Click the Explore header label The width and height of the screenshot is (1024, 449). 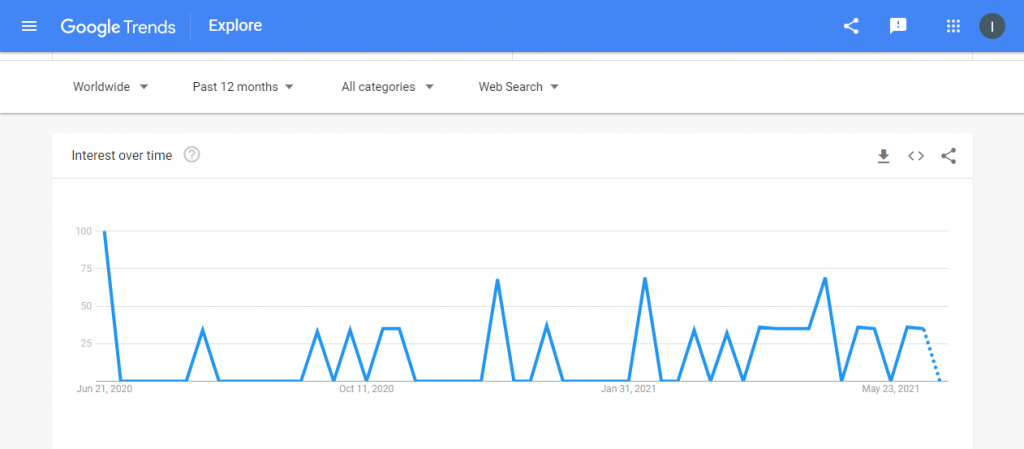(x=235, y=26)
